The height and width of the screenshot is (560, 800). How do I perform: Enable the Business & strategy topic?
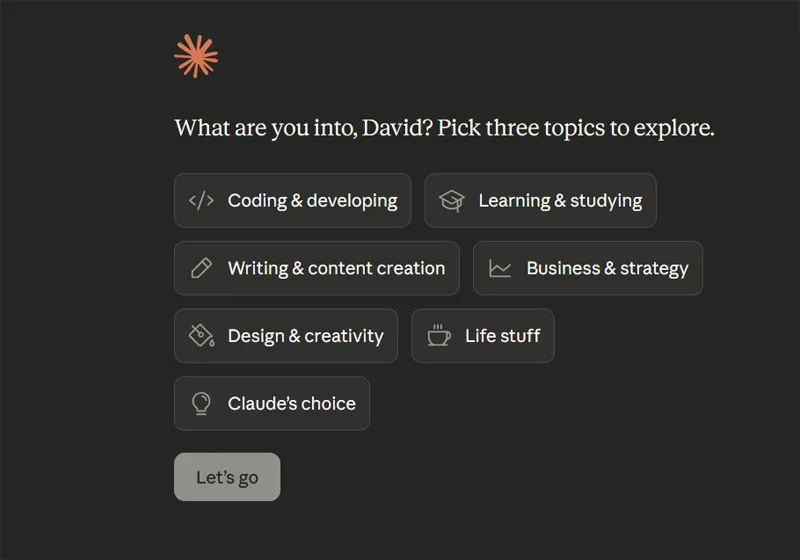coord(607,268)
